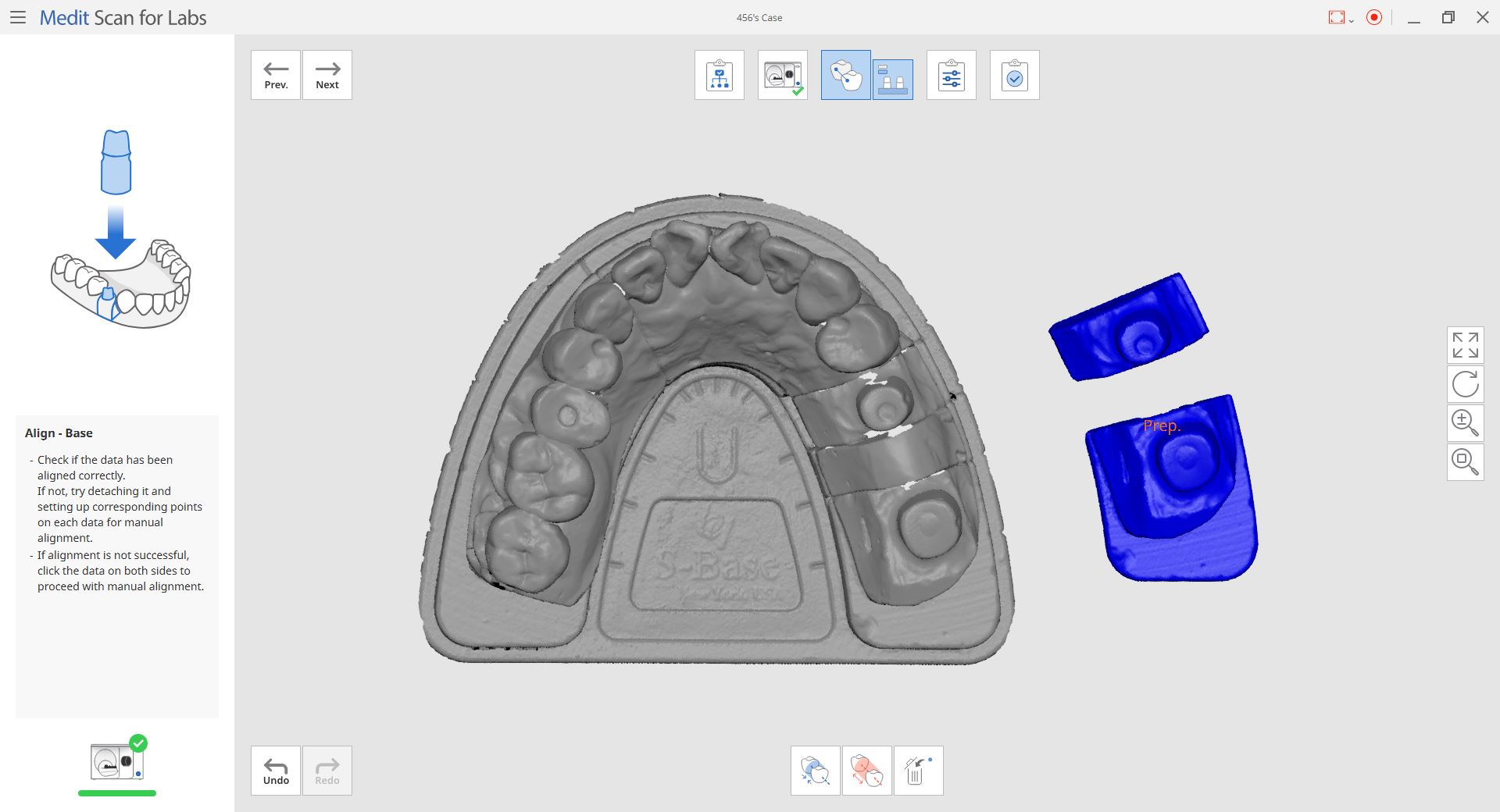This screenshot has width=1500, height=812.
Task: Advance with the Next button
Action: point(327,75)
